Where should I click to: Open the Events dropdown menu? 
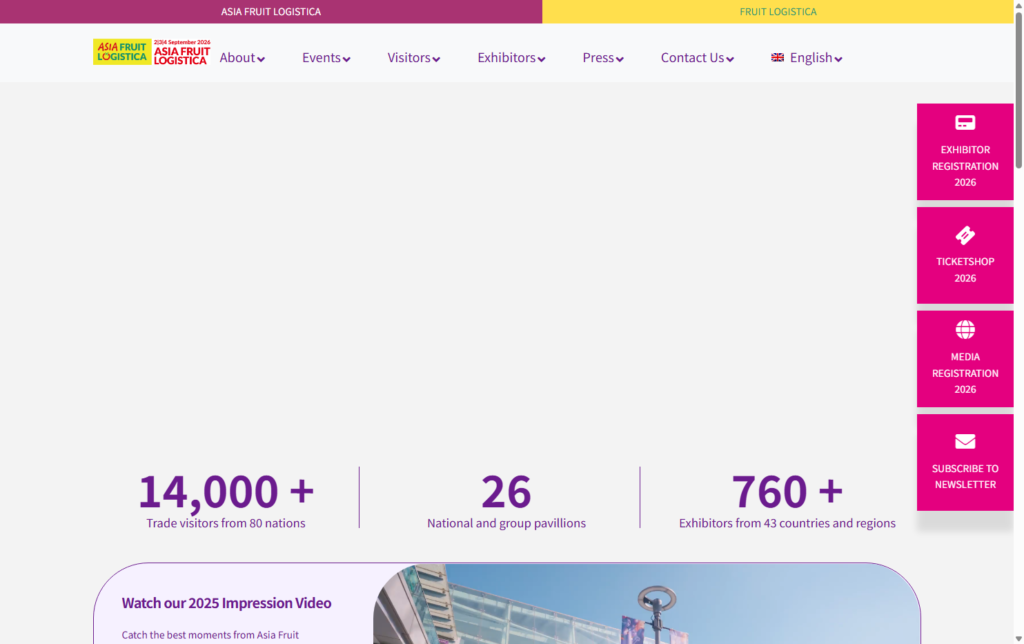click(x=326, y=58)
